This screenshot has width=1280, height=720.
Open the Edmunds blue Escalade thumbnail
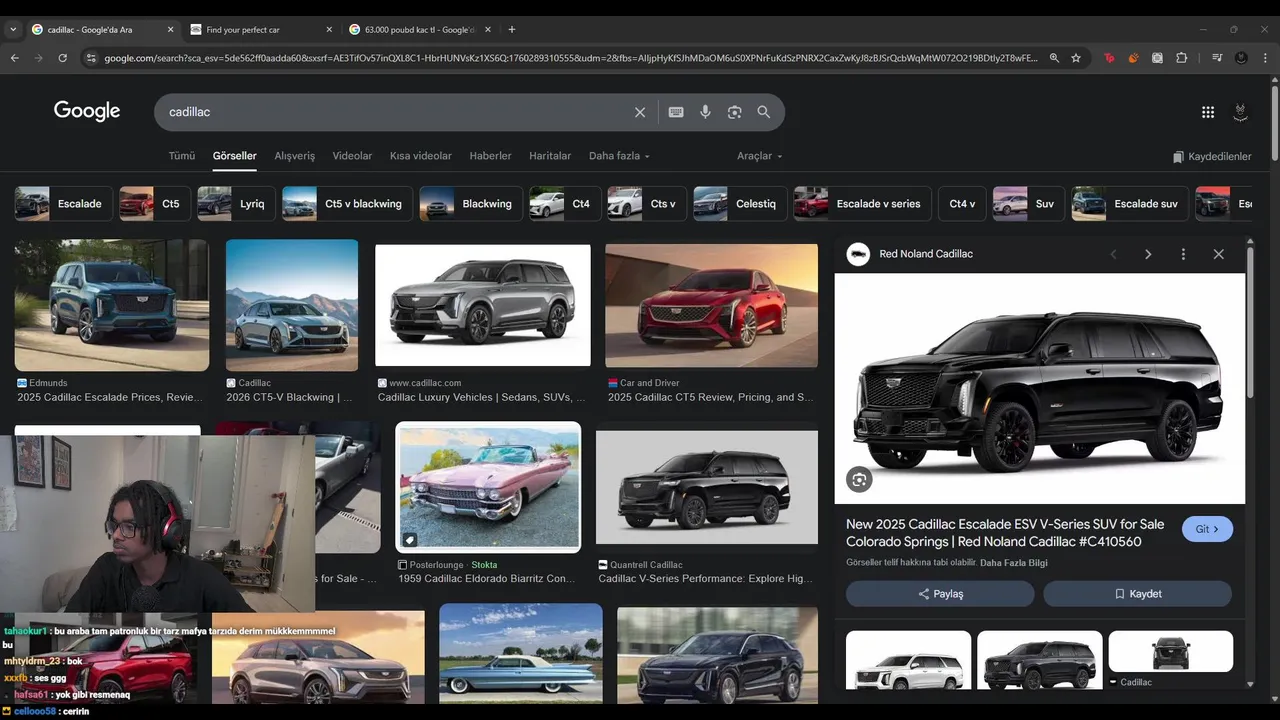click(112, 305)
